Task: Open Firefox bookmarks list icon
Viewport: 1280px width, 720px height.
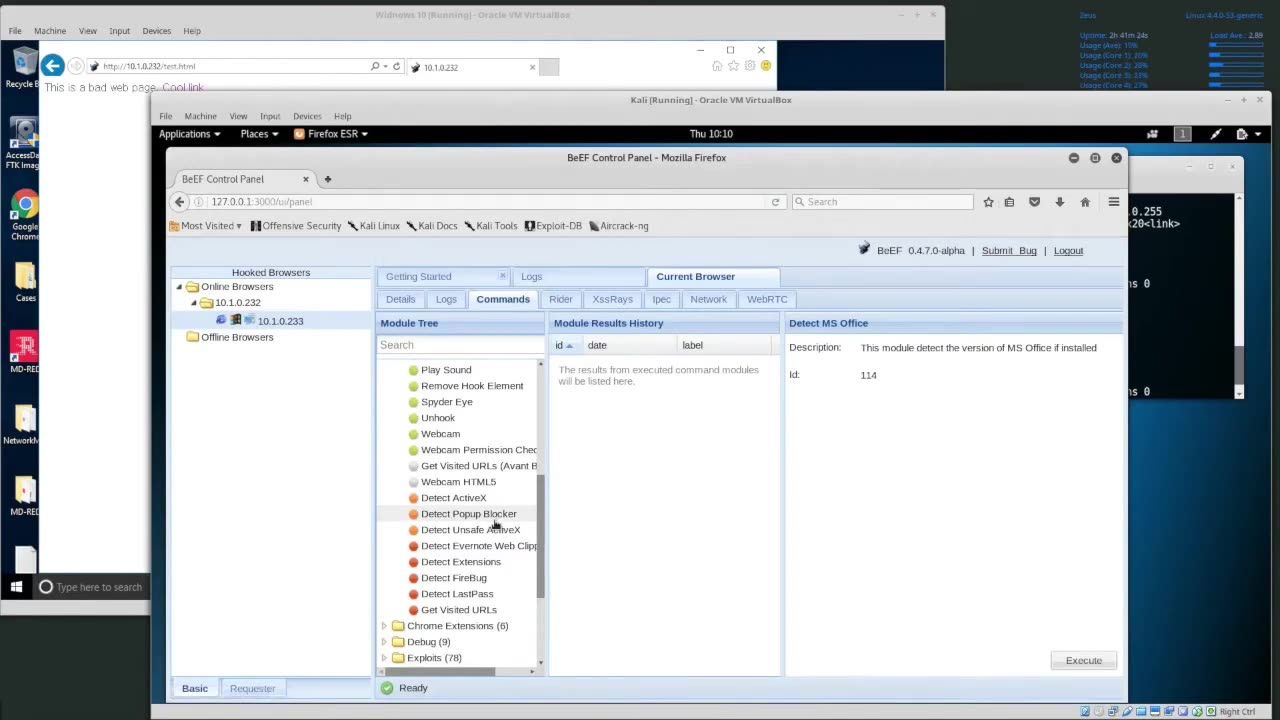Action: [1009, 202]
